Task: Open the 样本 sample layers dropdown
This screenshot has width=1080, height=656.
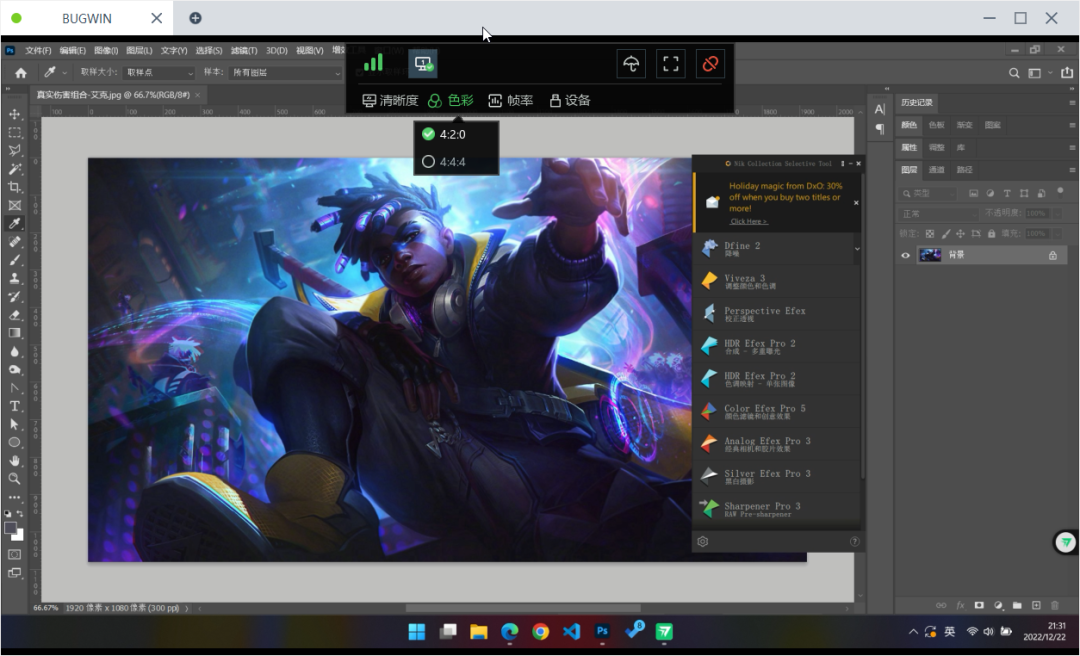Action: [285, 73]
